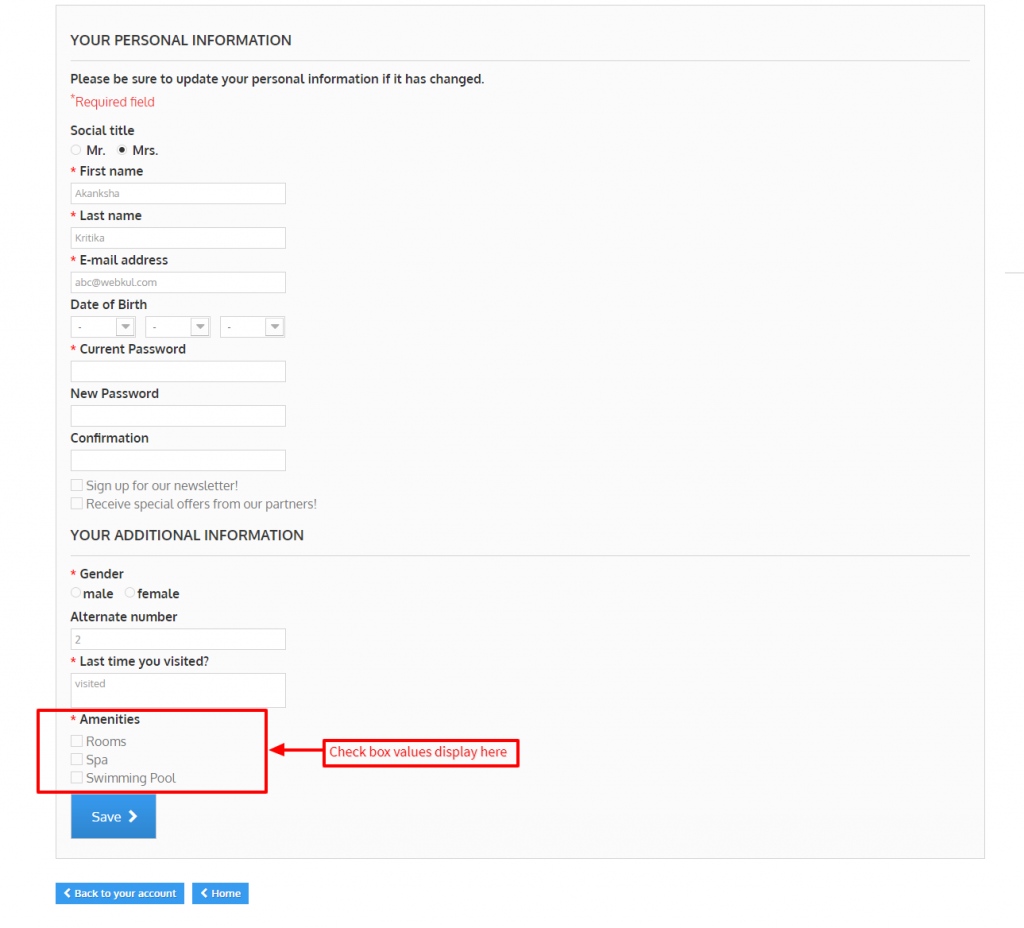The image size is (1024, 928).
Task: Click the Current Password field
Action: point(178,371)
